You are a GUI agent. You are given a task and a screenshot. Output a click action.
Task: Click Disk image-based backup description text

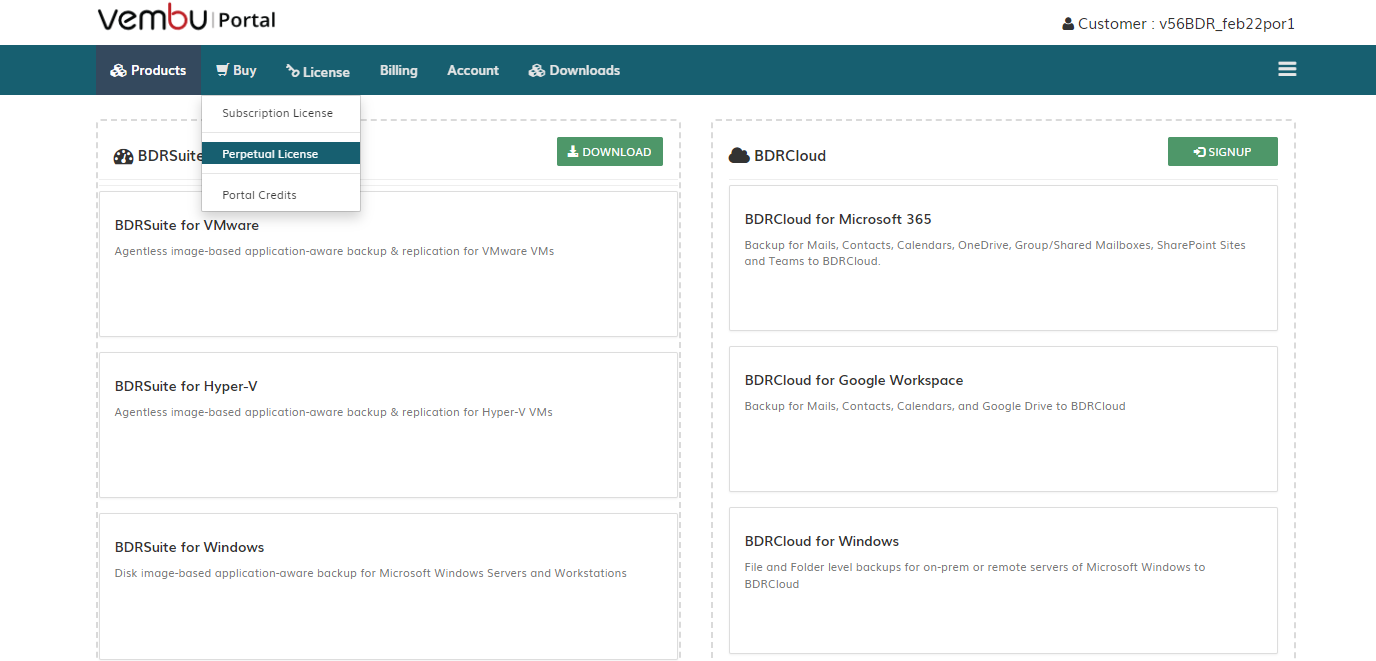[x=371, y=573]
